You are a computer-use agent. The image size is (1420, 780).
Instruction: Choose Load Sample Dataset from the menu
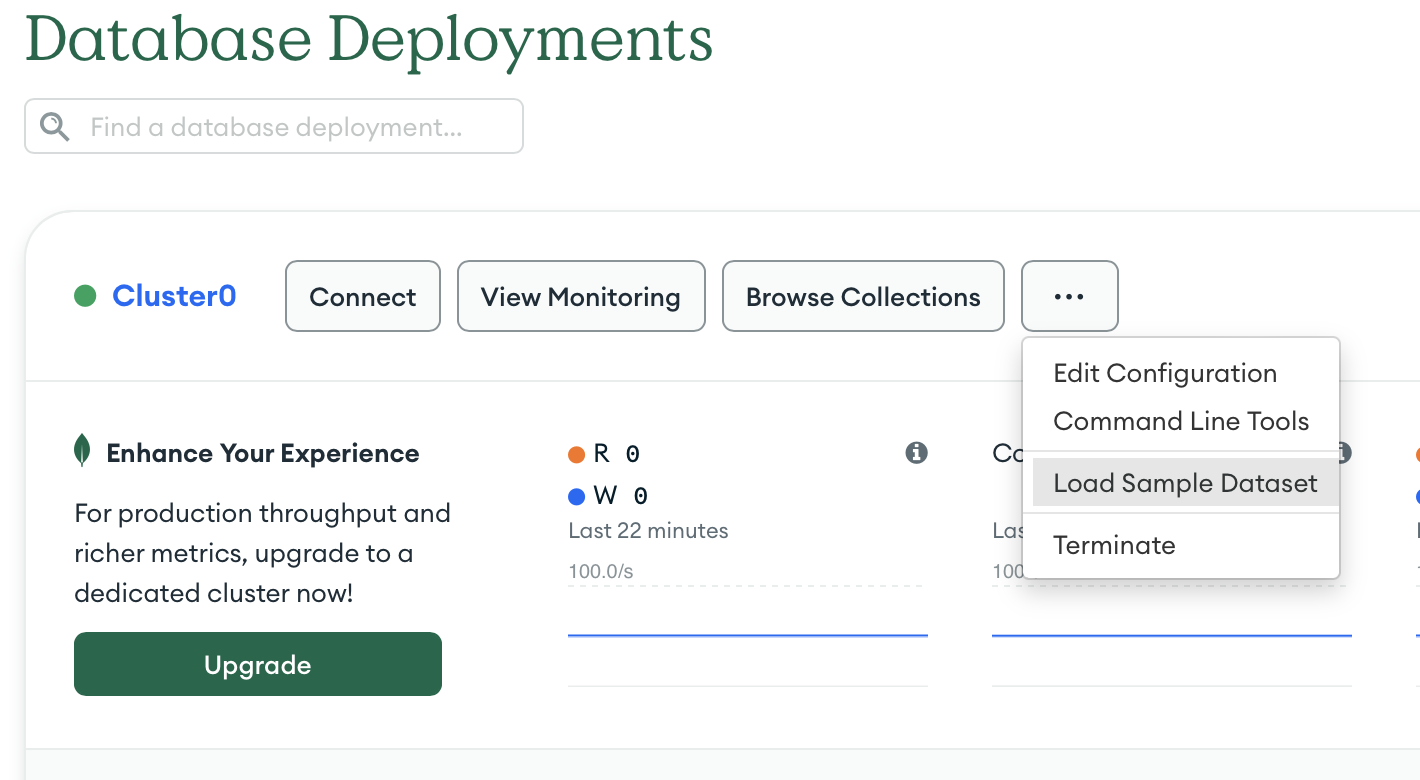[1185, 483]
